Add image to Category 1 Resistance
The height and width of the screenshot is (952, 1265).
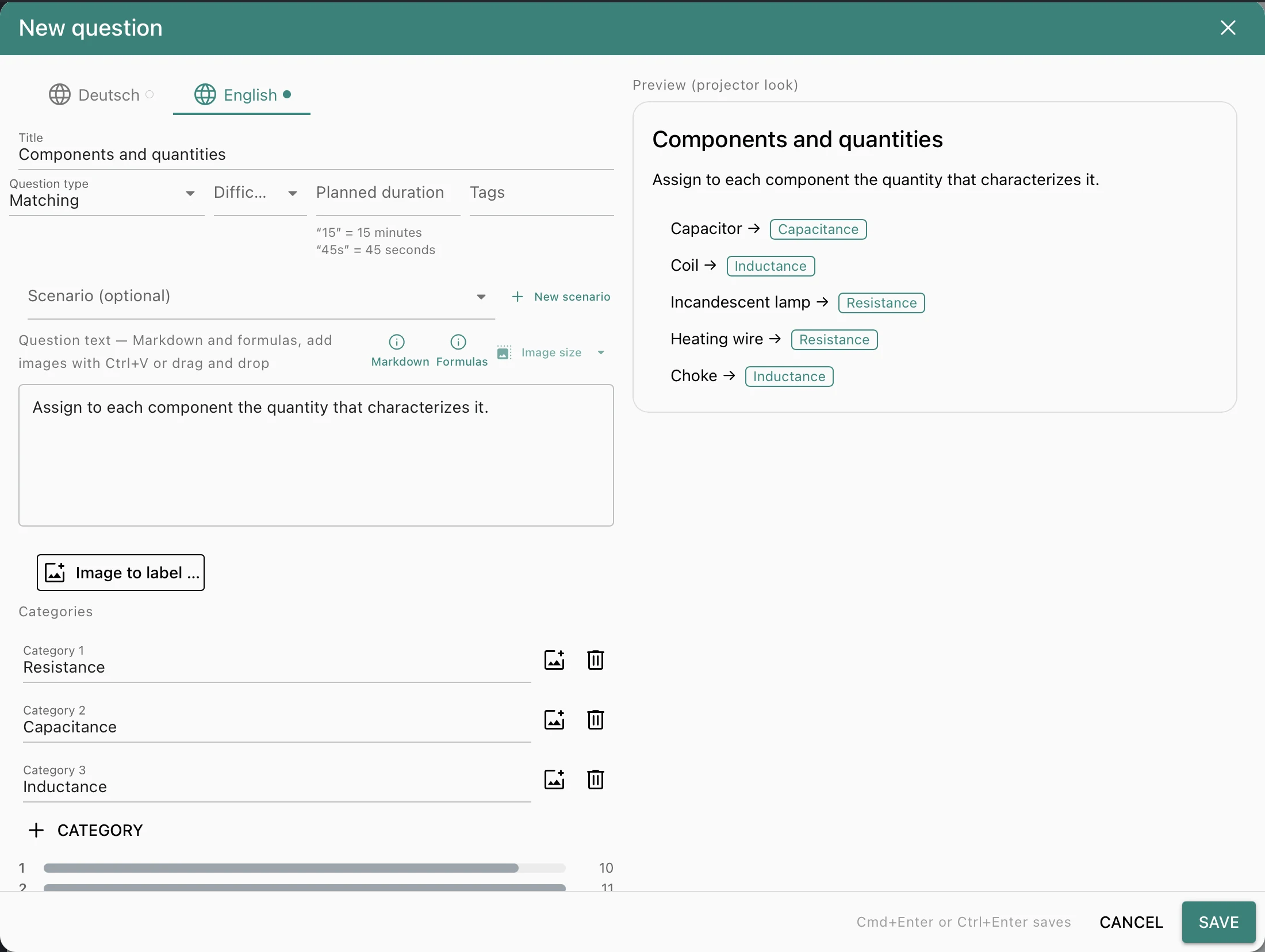click(554, 660)
